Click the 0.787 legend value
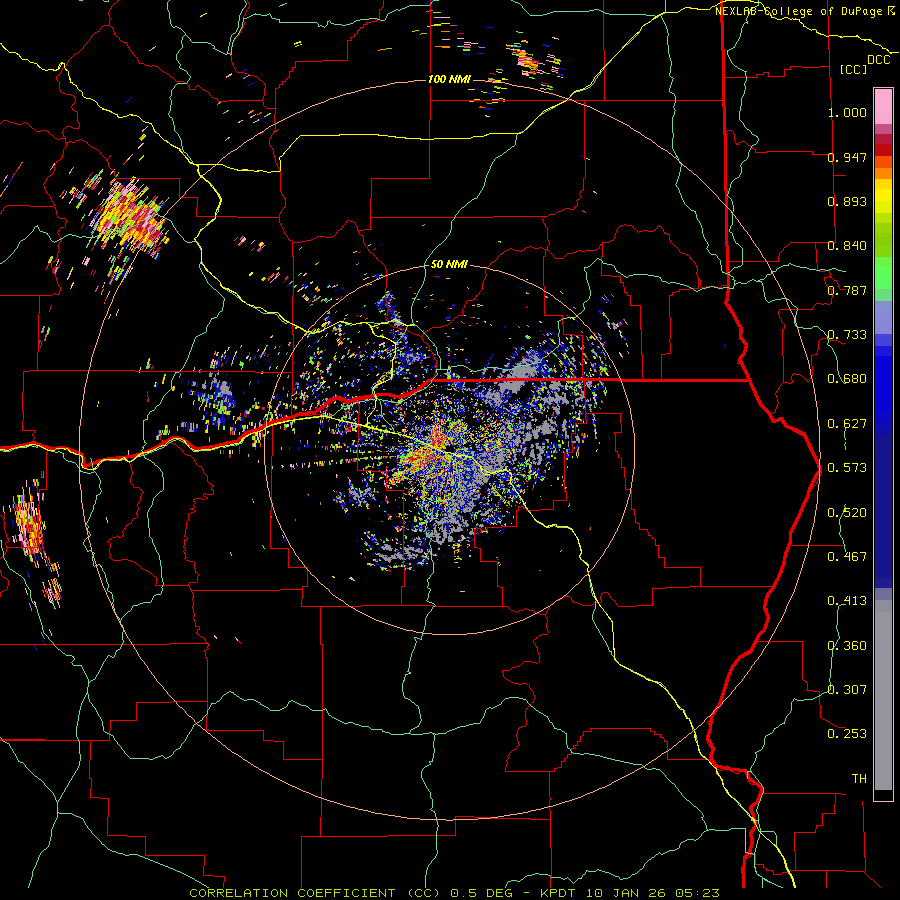Viewport: 900px width, 900px height. tap(847, 290)
